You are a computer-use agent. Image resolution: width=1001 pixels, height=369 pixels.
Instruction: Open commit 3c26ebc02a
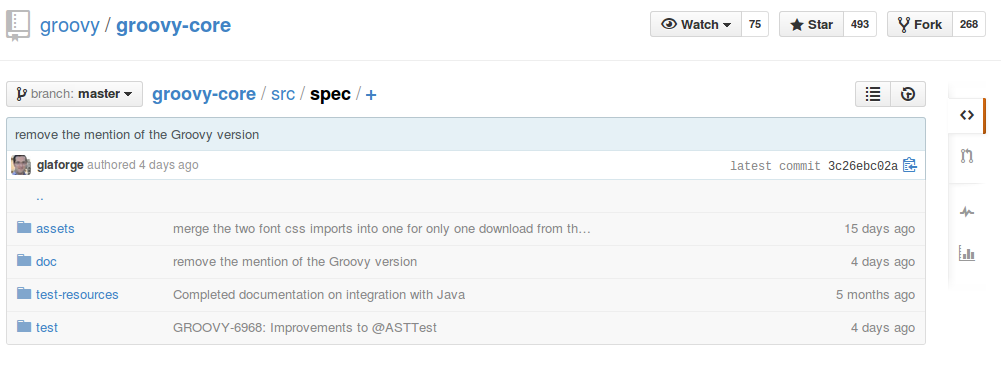pyautogui.click(x=862, y=166)
